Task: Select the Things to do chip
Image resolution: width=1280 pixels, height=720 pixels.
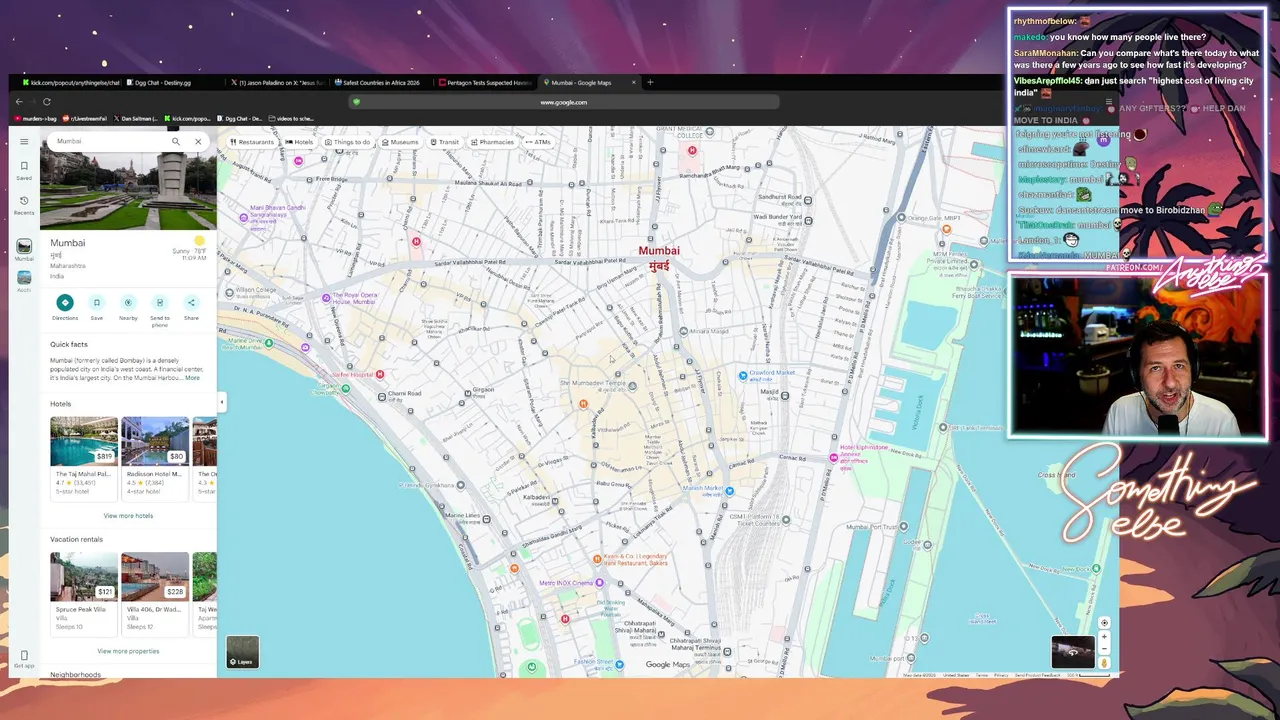Action: (x=348, y=142)
